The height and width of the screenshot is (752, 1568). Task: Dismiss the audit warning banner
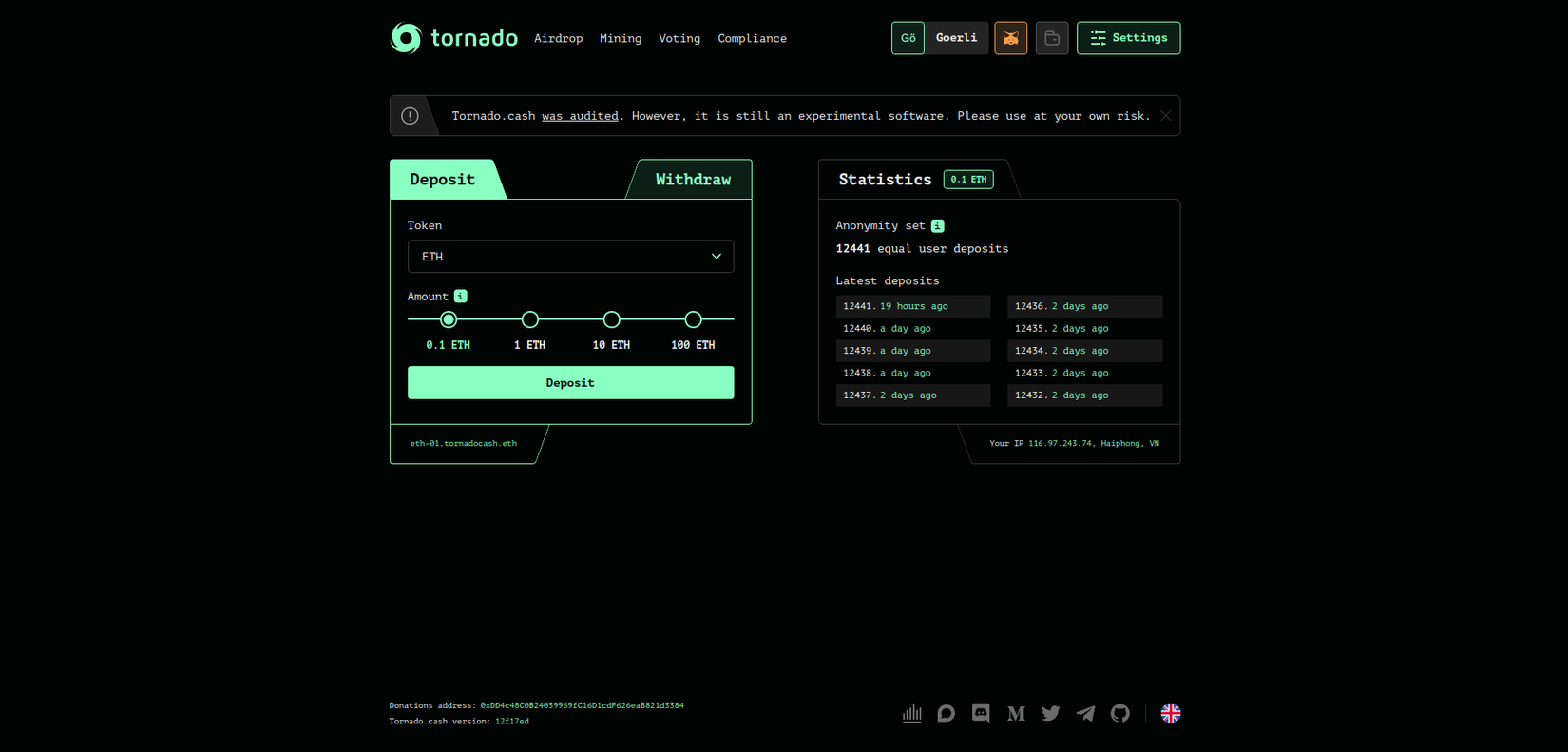(x=1165, y=116)
